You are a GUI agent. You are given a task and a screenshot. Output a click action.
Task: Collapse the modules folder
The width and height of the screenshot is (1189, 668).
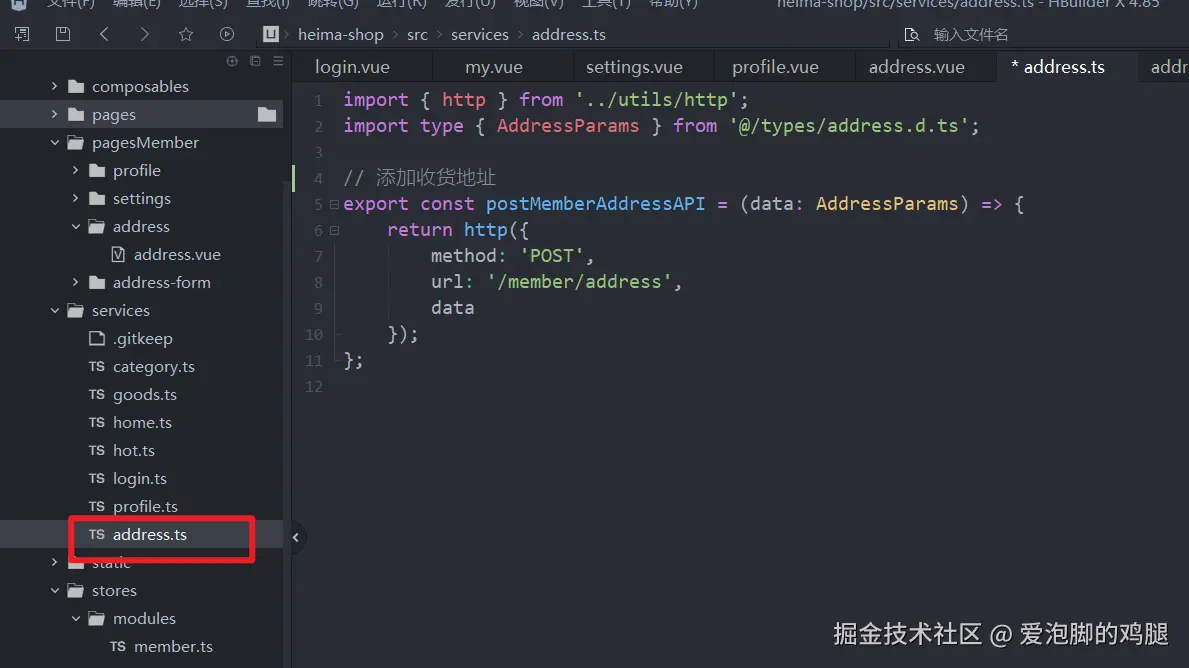point(76,618)
